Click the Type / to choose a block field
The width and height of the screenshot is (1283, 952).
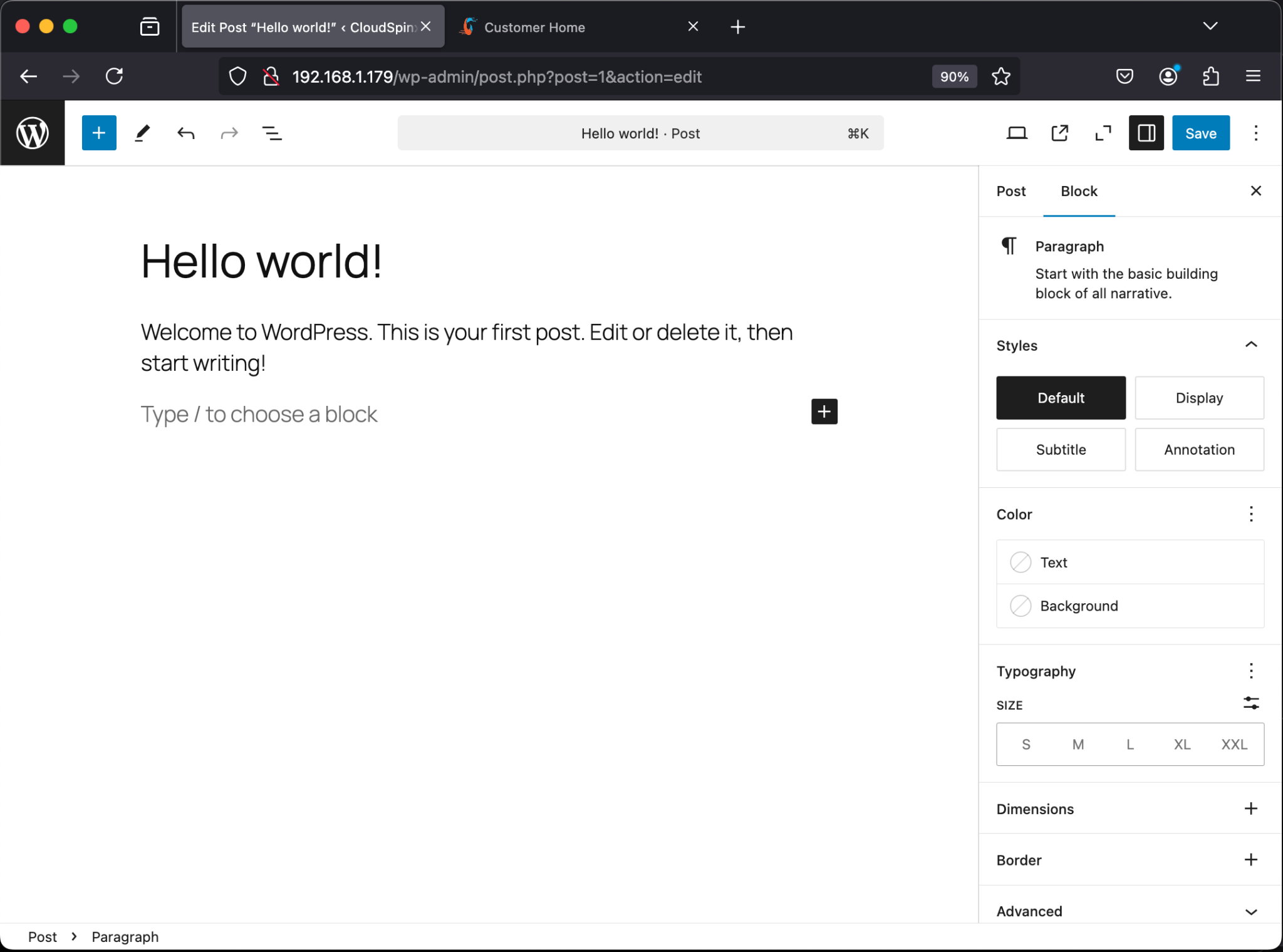(x=259, y=413)
